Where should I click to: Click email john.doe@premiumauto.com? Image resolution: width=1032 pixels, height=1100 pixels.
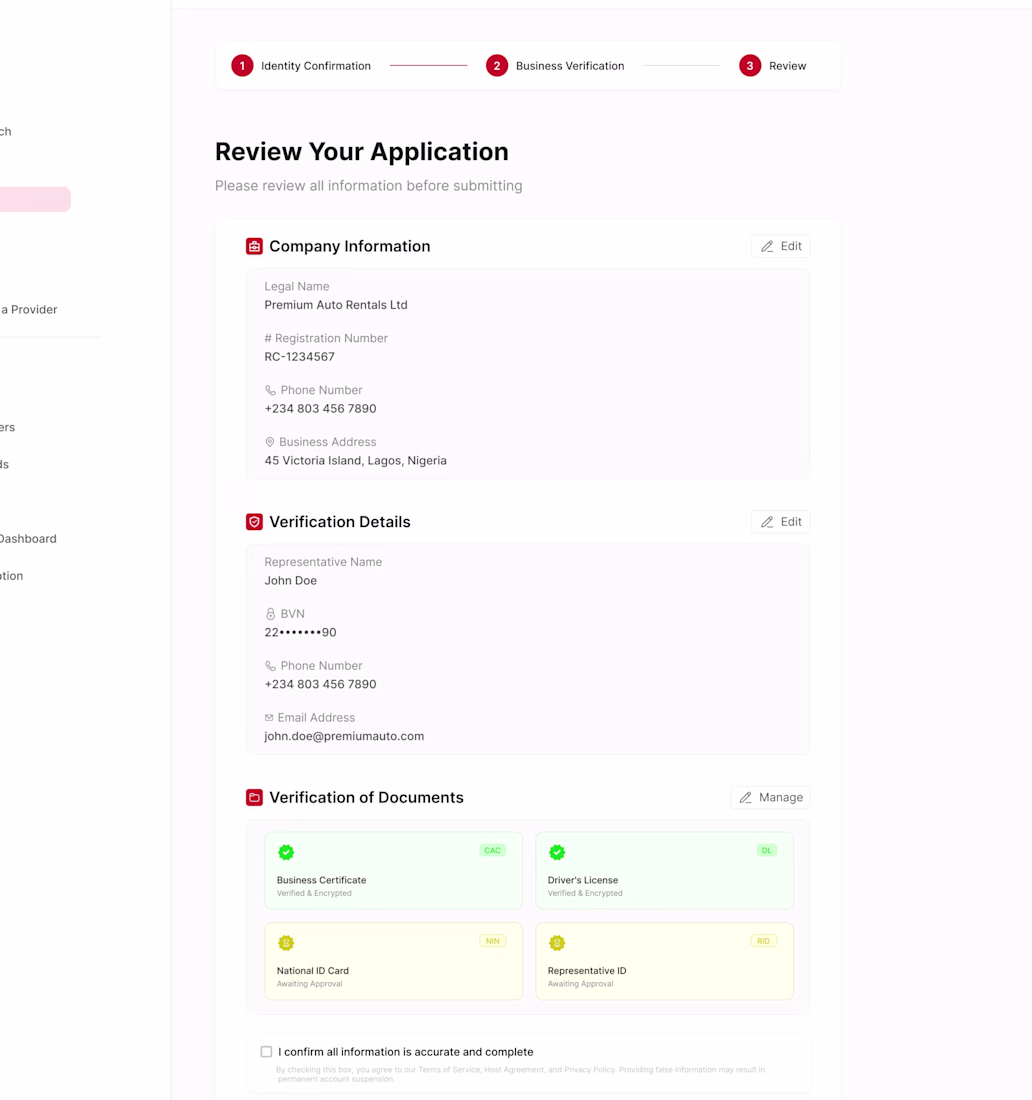(344, 737)
